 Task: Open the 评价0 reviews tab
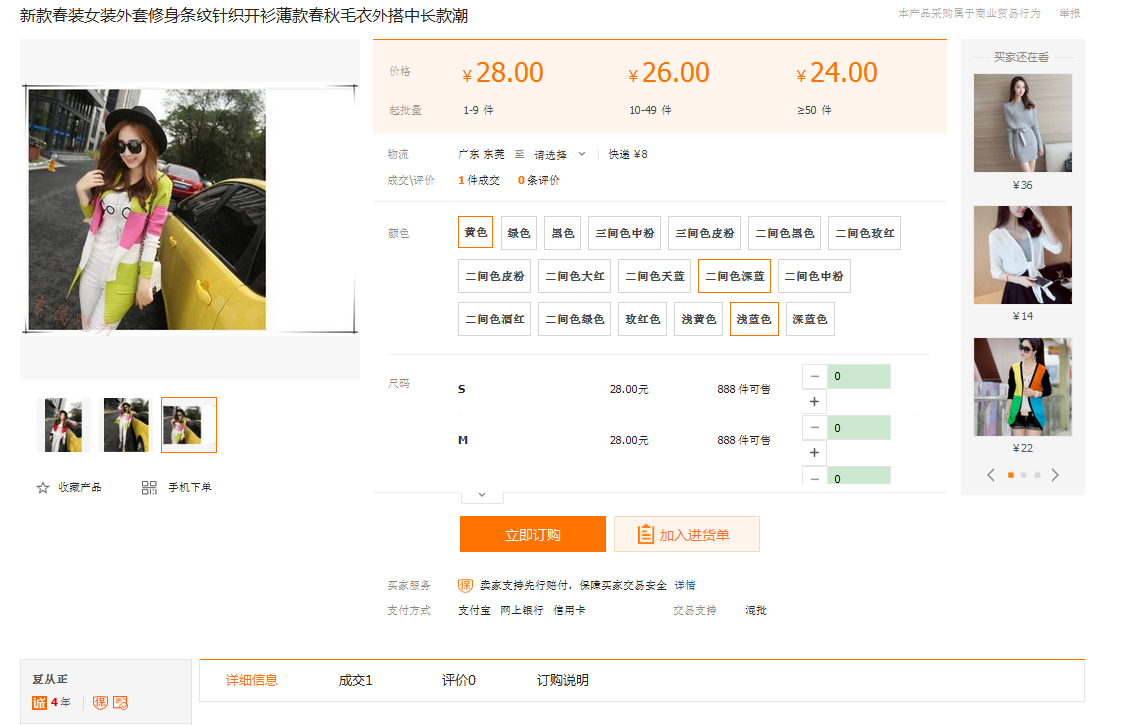pos(458,681)
